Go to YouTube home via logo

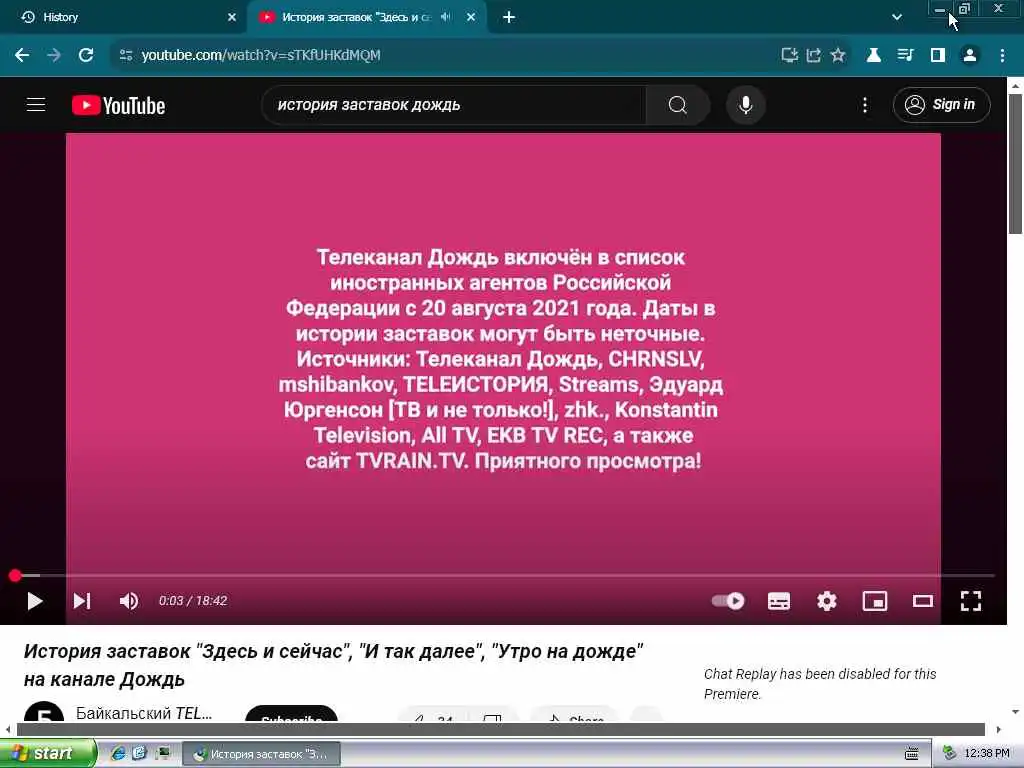point(118,105)
